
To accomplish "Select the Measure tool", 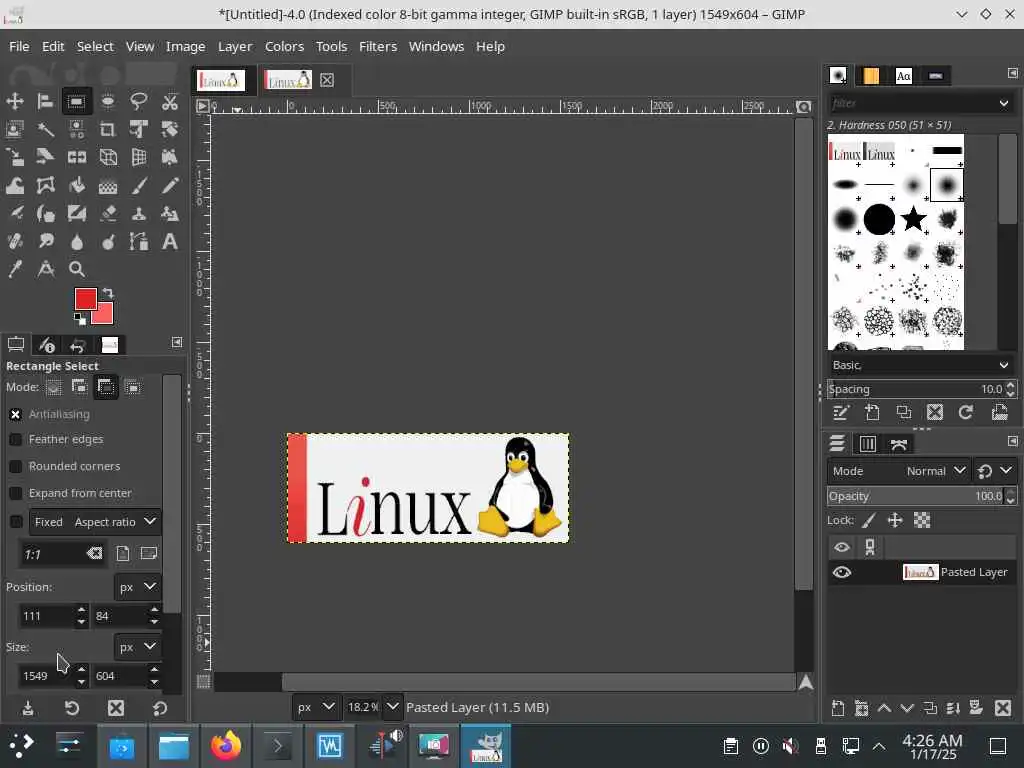I will 45,269.
